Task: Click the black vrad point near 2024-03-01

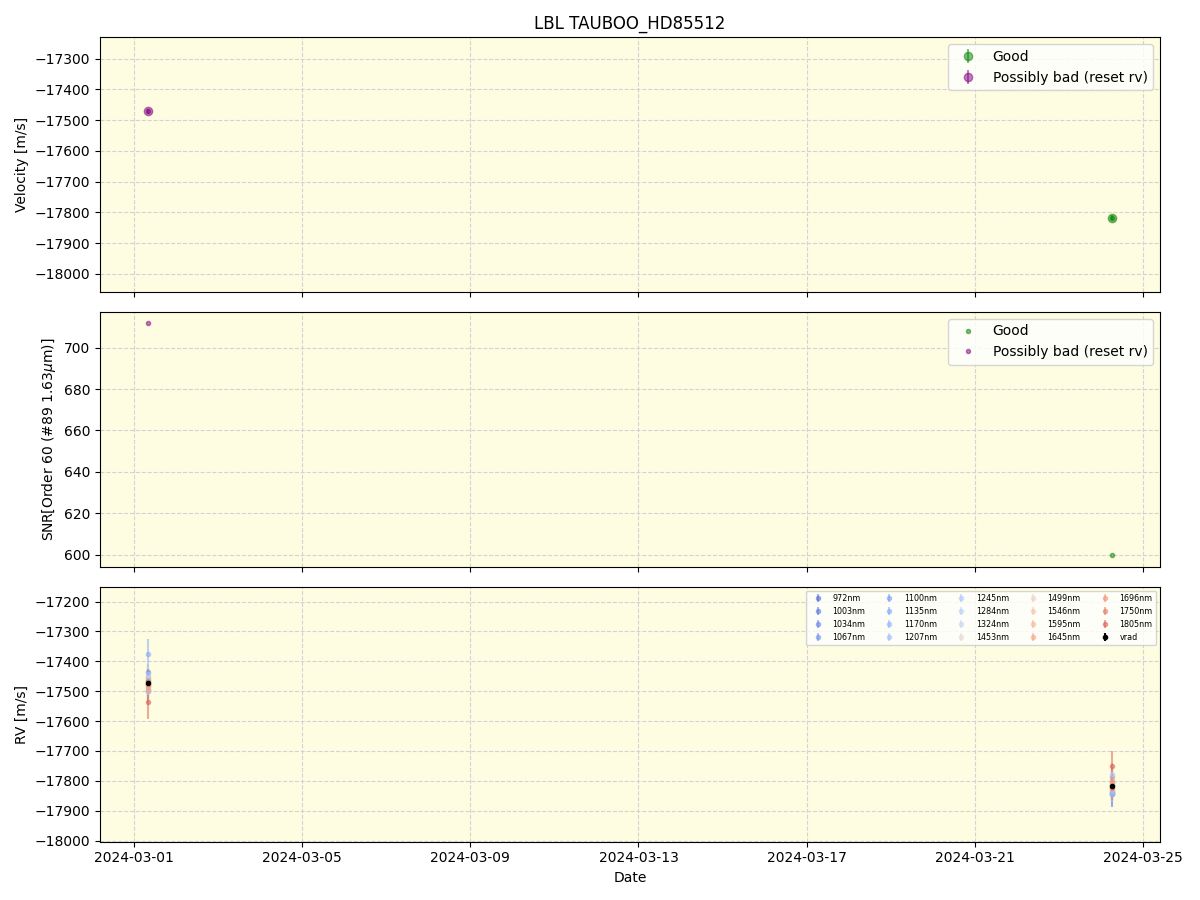Action: click(x=148, y=684)
